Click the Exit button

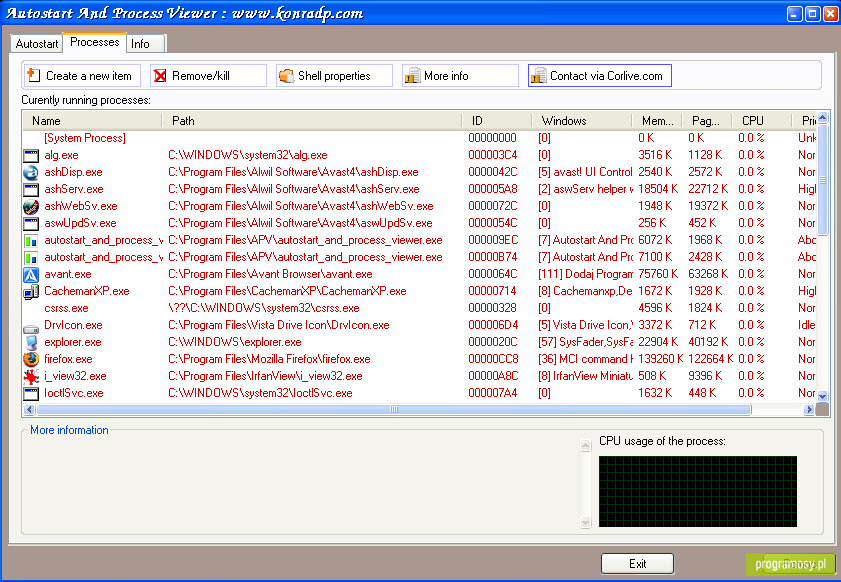click(x=637, y=564)
